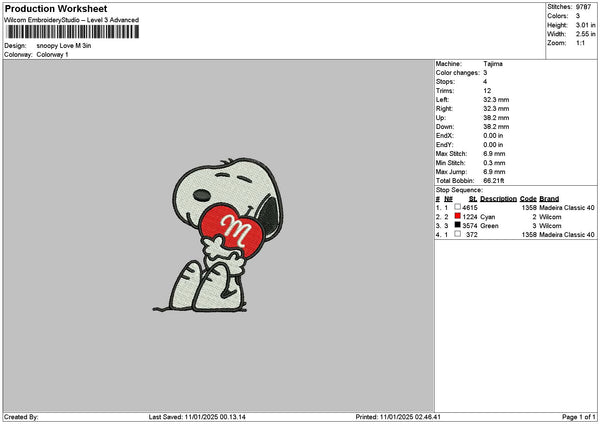Select the Total Bobbin value 66.21ft
Screen dimensions: 600x424
coord(494,181)
